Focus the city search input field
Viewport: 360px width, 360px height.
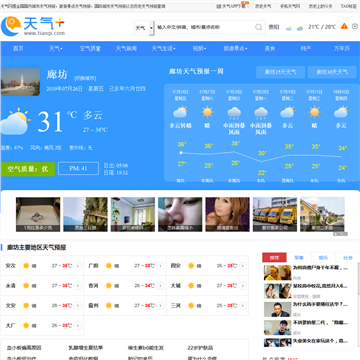[205, 27]
